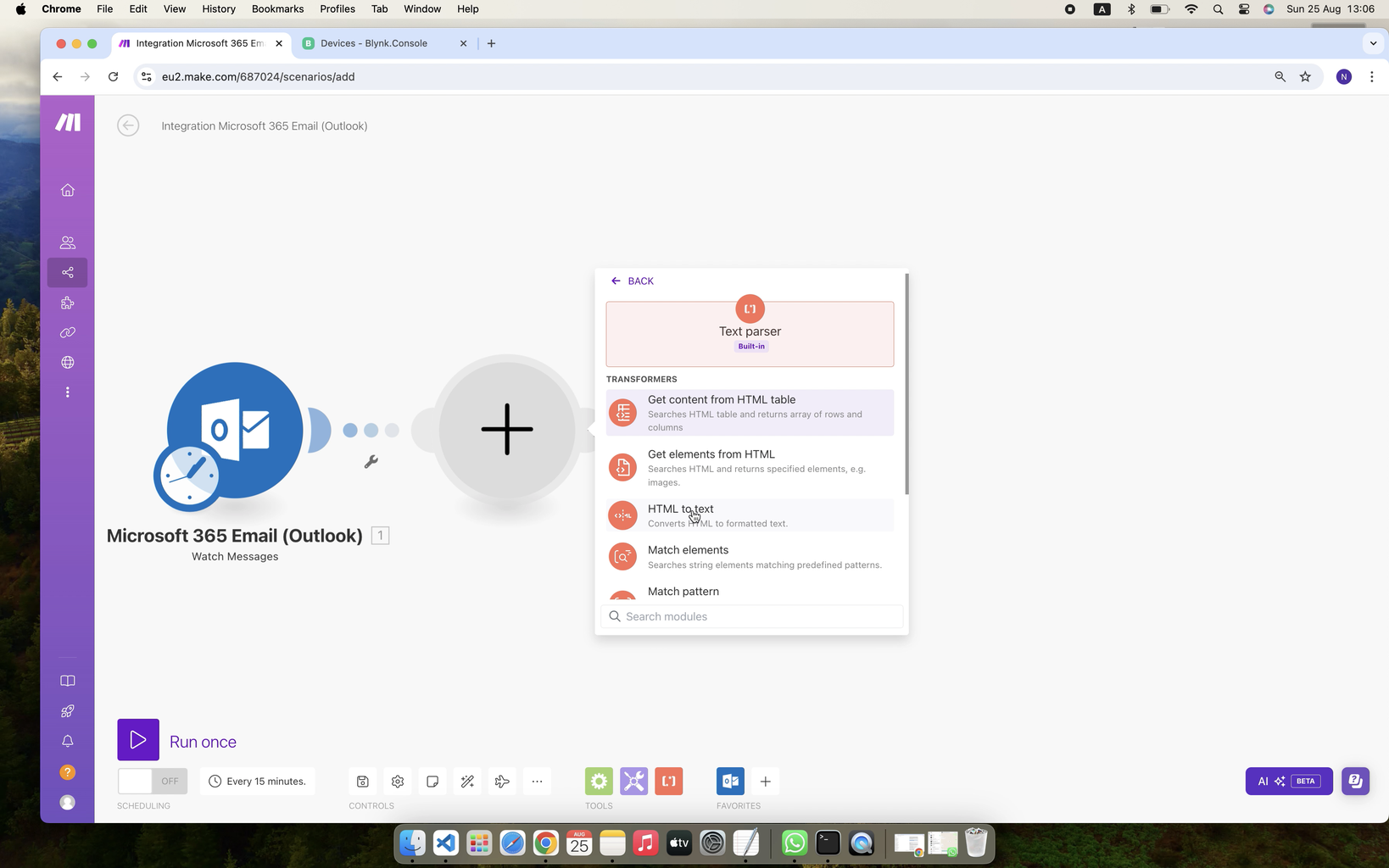This screenshot has width=1389, height=868.
Task: Open the Webhooks globe icon in sidebar
Action: [x=68, y=362]
